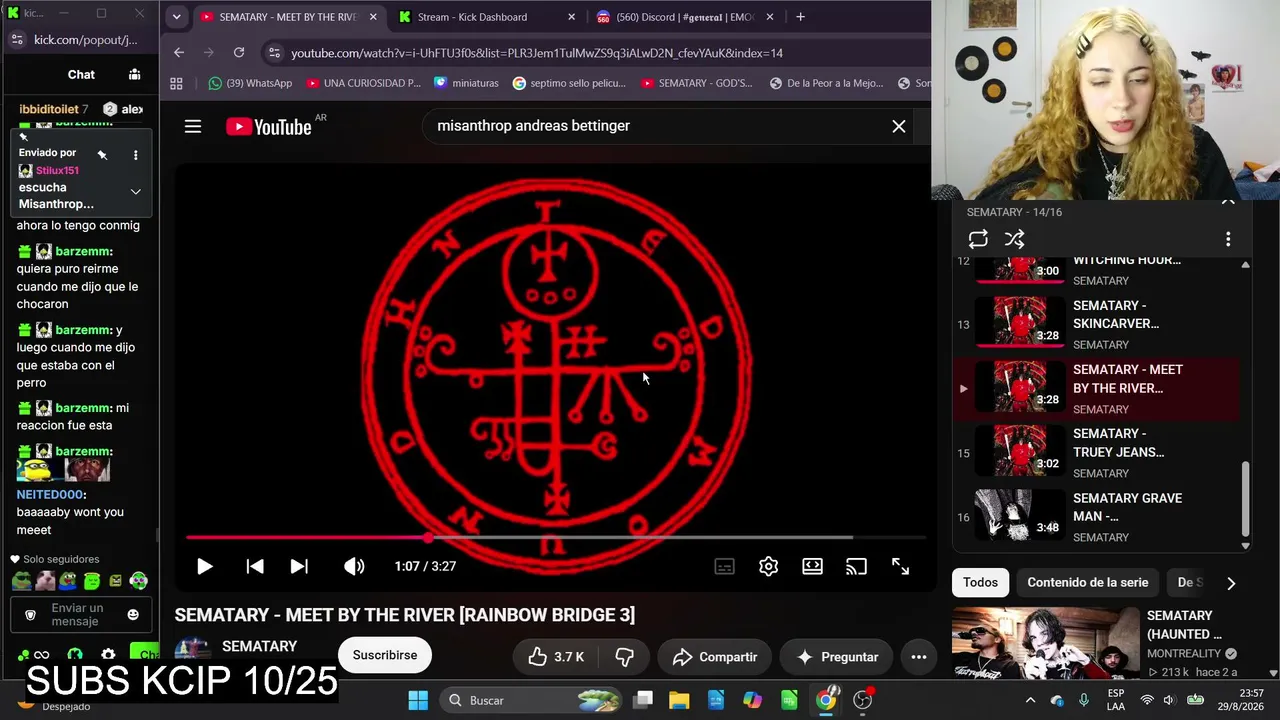Show more filter chips with the arrow

coord(1231,583)
